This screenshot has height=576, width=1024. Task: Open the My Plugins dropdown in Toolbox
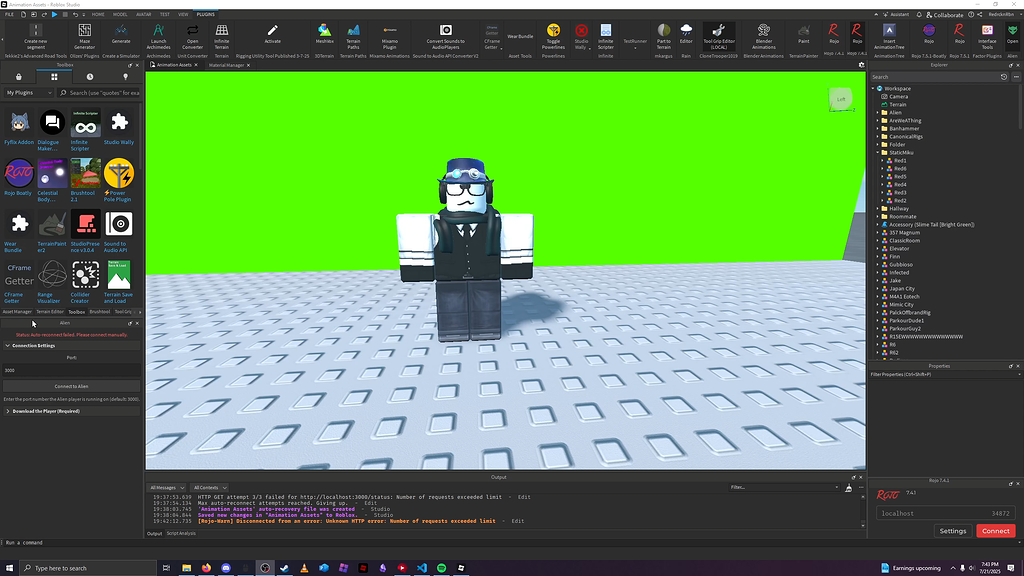[x=30, y=92]
